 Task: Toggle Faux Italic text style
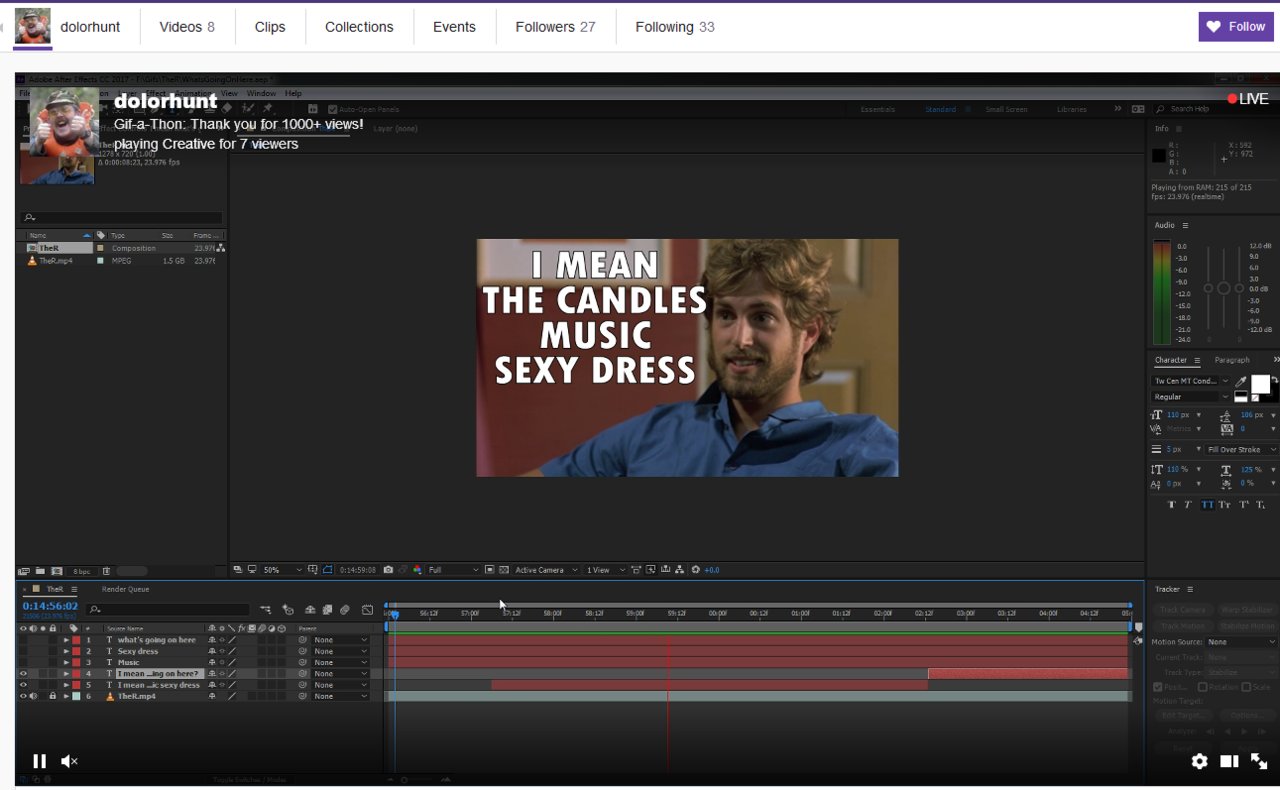[x=1188, y=505]
